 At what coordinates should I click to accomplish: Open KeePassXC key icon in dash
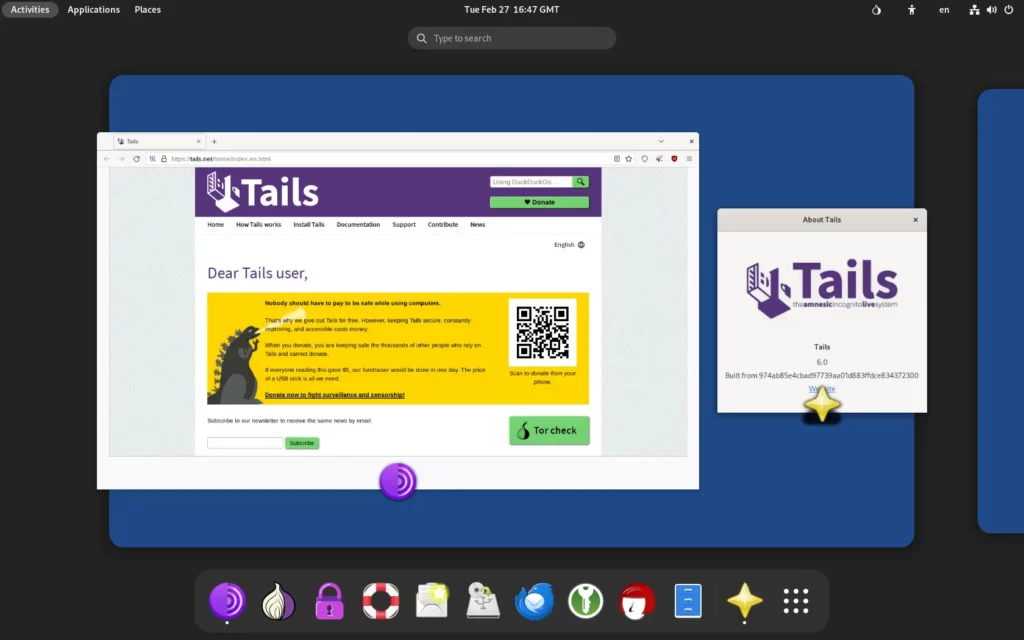[585, 601]
